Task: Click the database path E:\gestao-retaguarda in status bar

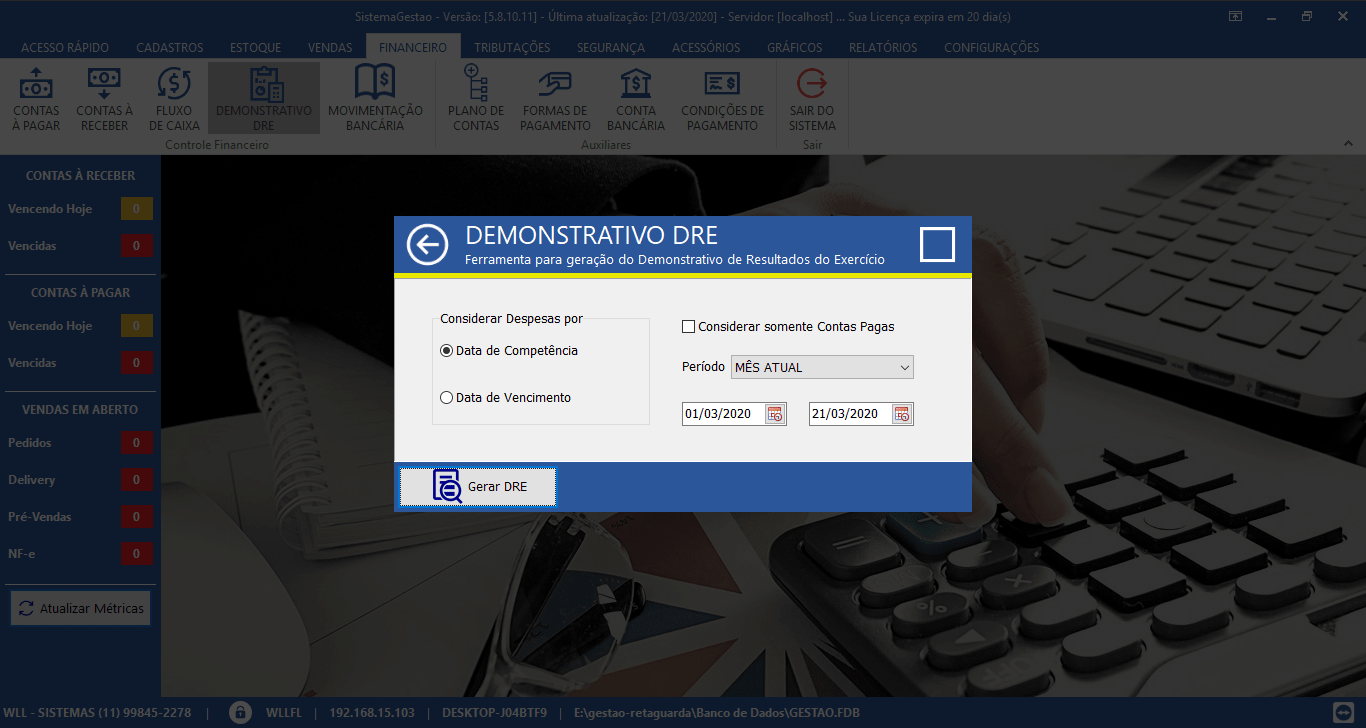Action: tap(717, 713)
